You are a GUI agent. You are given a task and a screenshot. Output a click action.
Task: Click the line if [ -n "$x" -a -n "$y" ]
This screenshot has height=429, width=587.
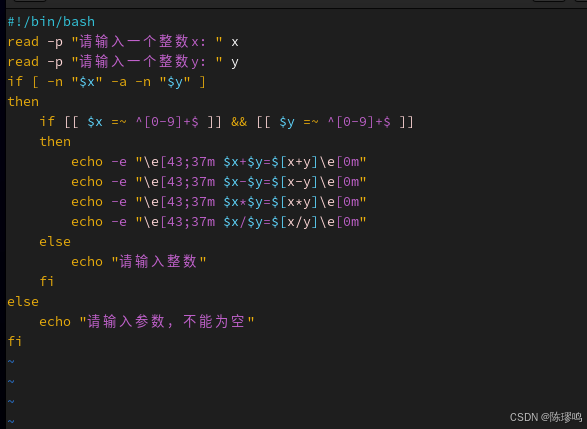107,82
